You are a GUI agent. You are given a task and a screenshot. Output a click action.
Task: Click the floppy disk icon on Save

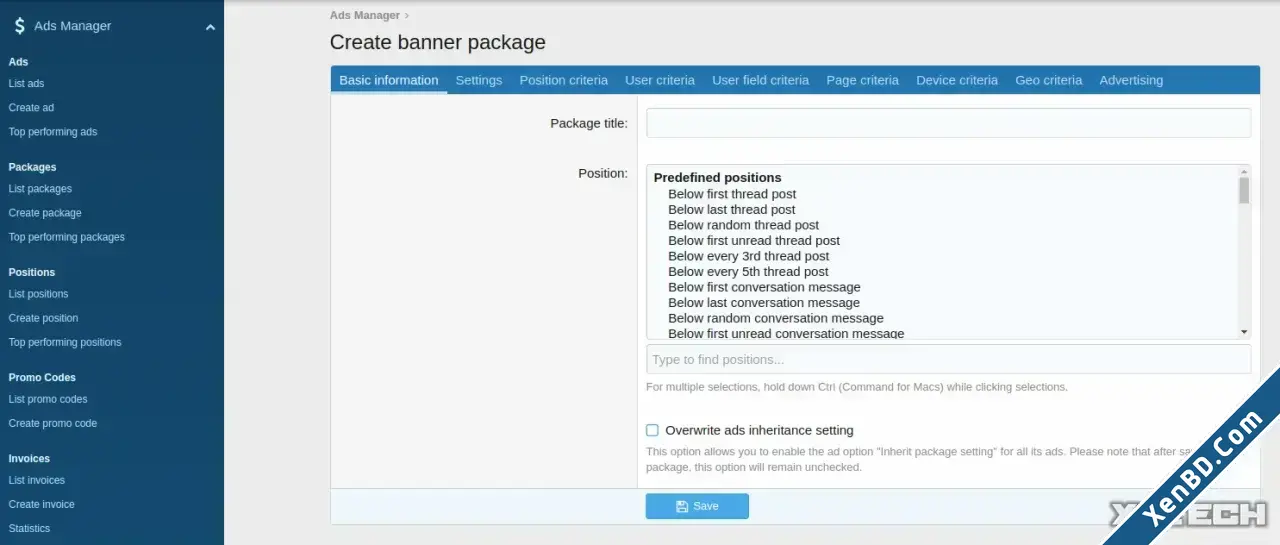click(682, 506)
